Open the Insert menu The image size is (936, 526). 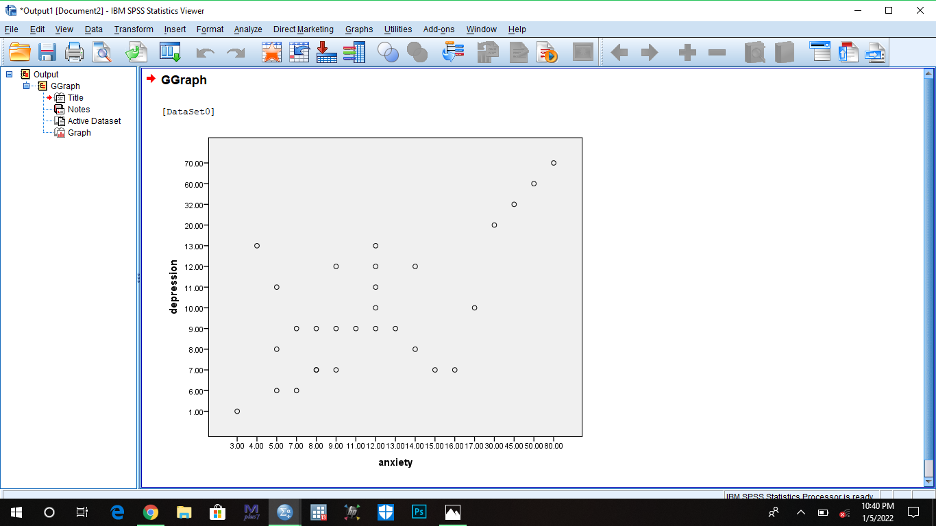175,29
